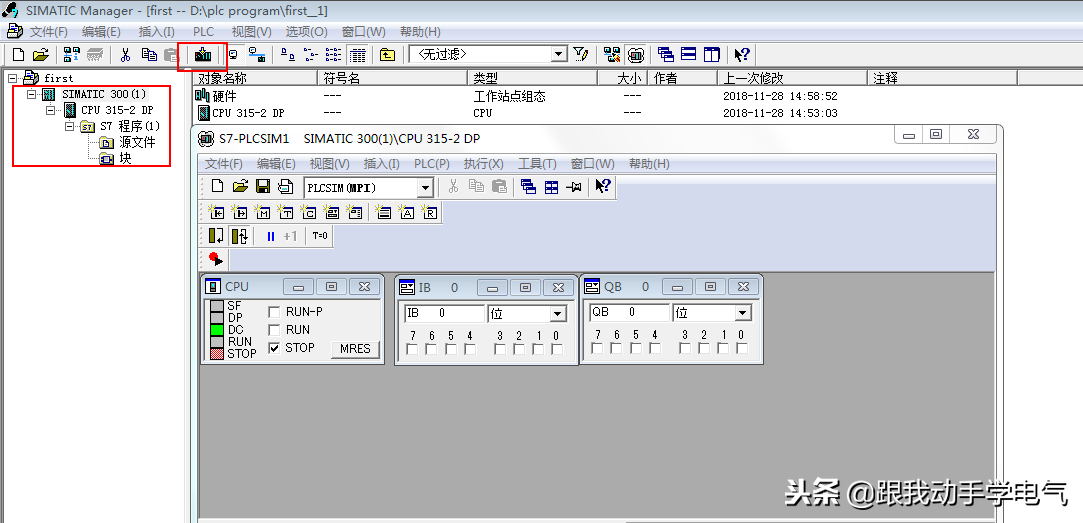
Task: Insert a counter view with C icon
Action: point(309,212)
